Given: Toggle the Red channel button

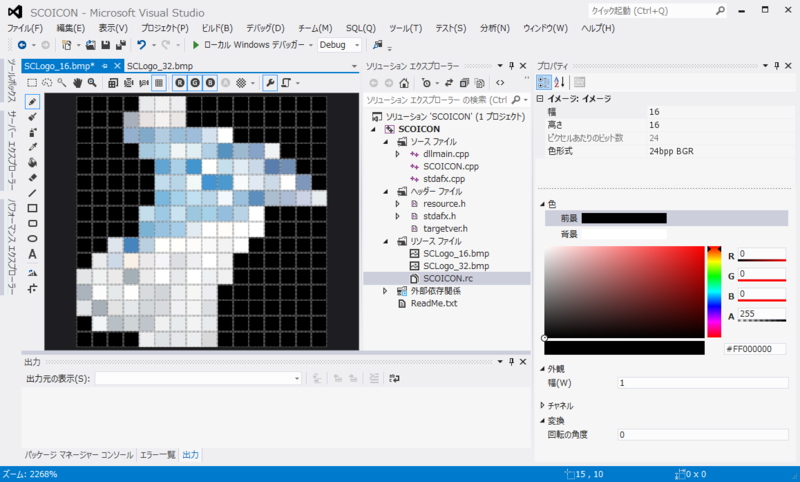Looking at the screenshot, I should point(180,83).
